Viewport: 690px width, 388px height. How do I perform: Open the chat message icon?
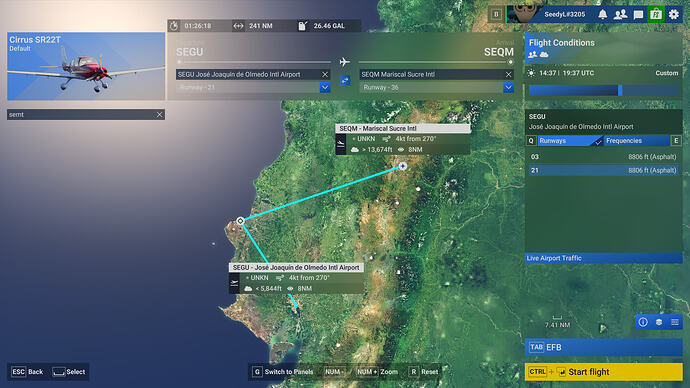click(x=638, y=15)
